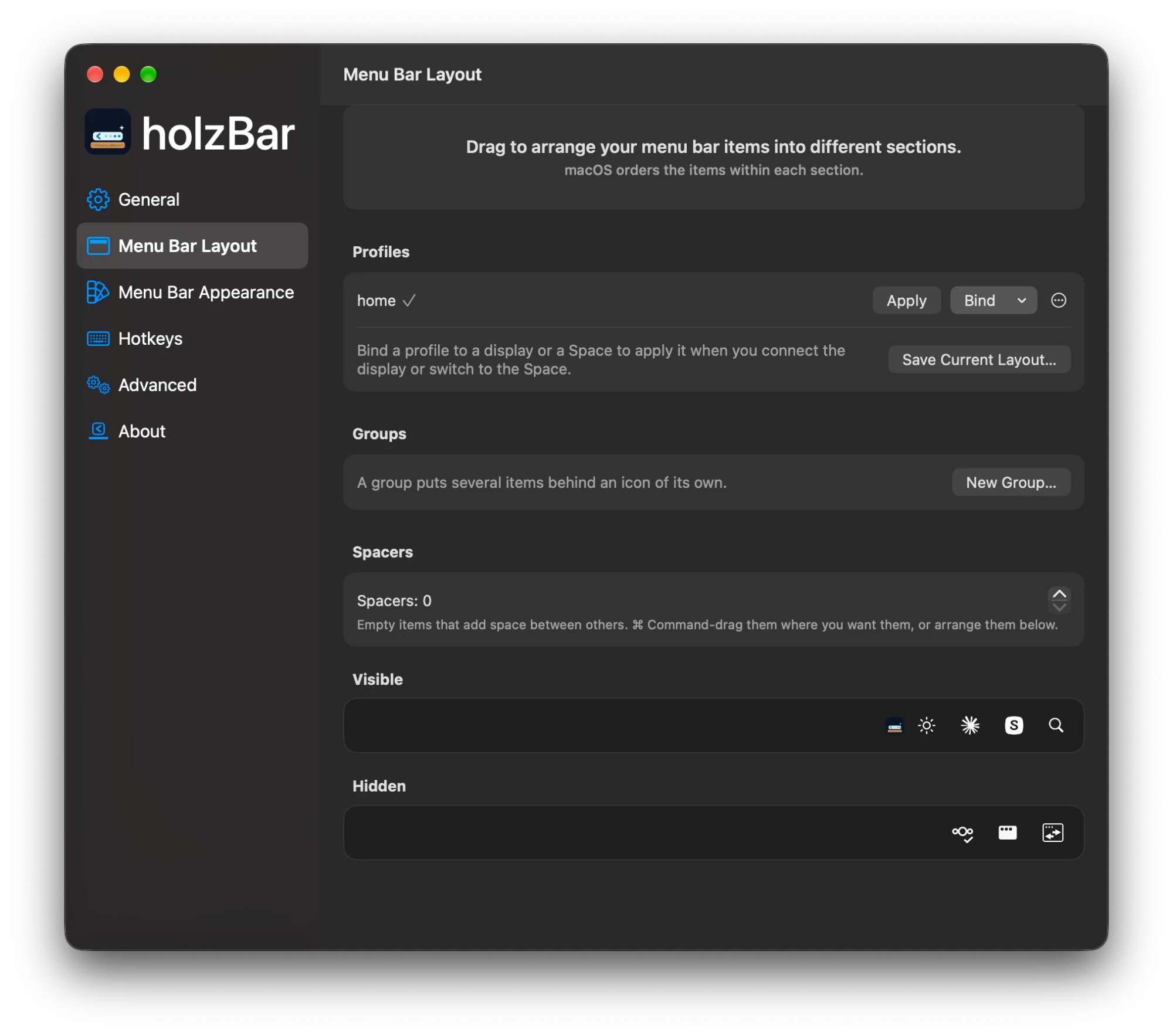Open the more options ellipsis for home profile
This screenshot has height=1036, width=1173.
[x=1058, y=300]
